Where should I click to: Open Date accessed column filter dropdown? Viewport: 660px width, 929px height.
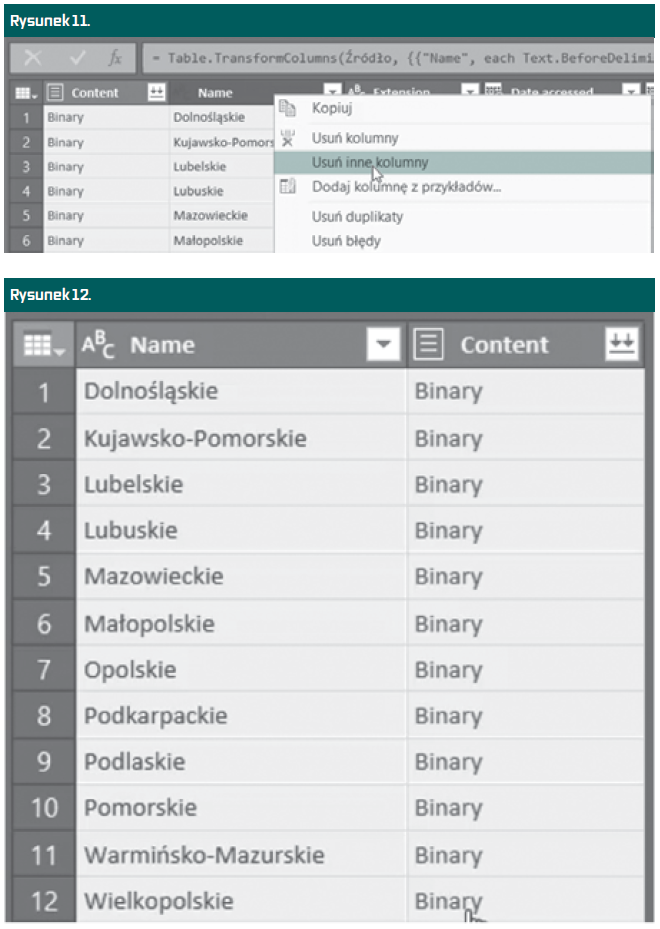(x=632, y=91)
